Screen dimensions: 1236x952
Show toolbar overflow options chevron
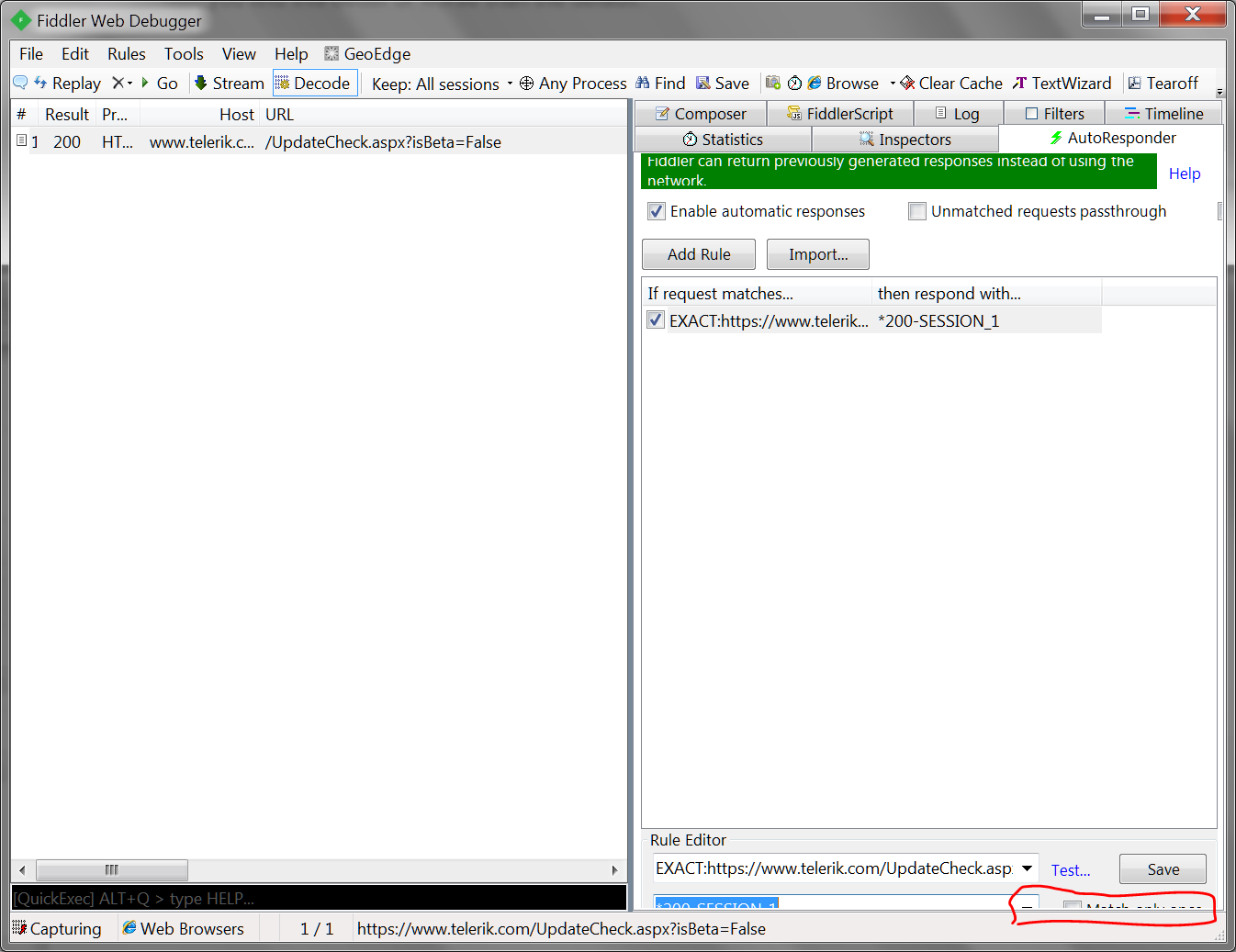[x=1219, y=92]
